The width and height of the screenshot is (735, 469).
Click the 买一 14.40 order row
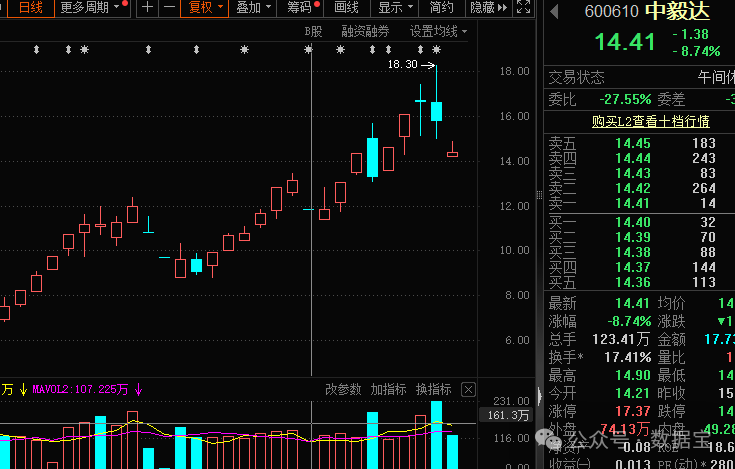pyautogui.click(x=632, y=222)
